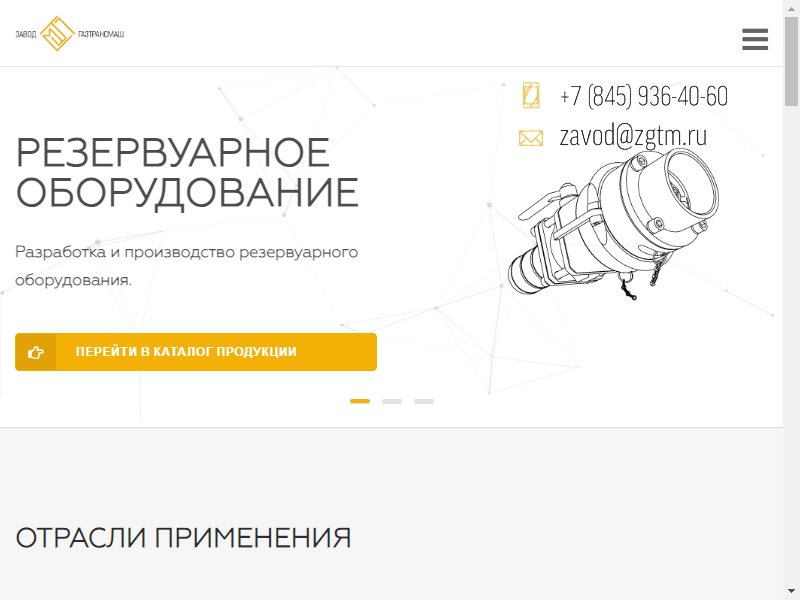
Task: Click the mobile phone icon
Action: (531, 95)
